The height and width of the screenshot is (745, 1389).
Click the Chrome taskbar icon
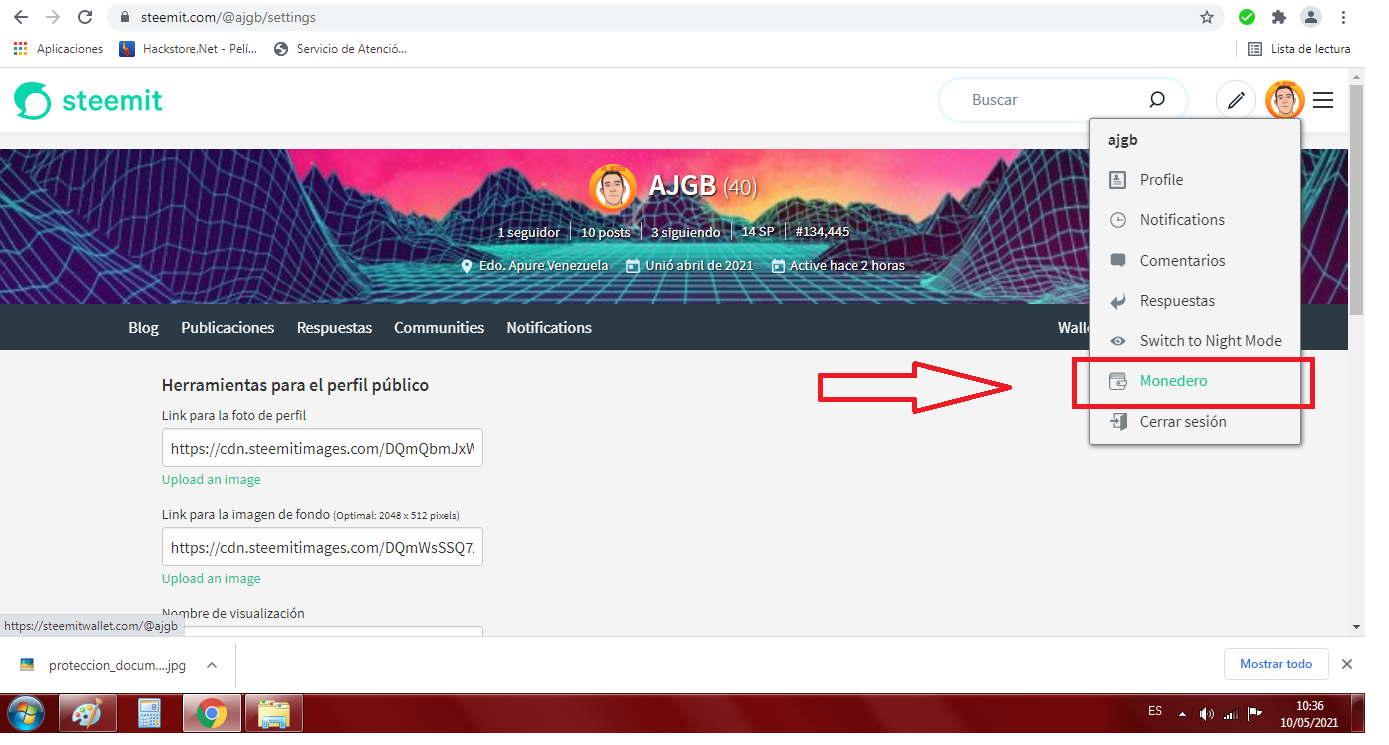(x=212, y=714)
